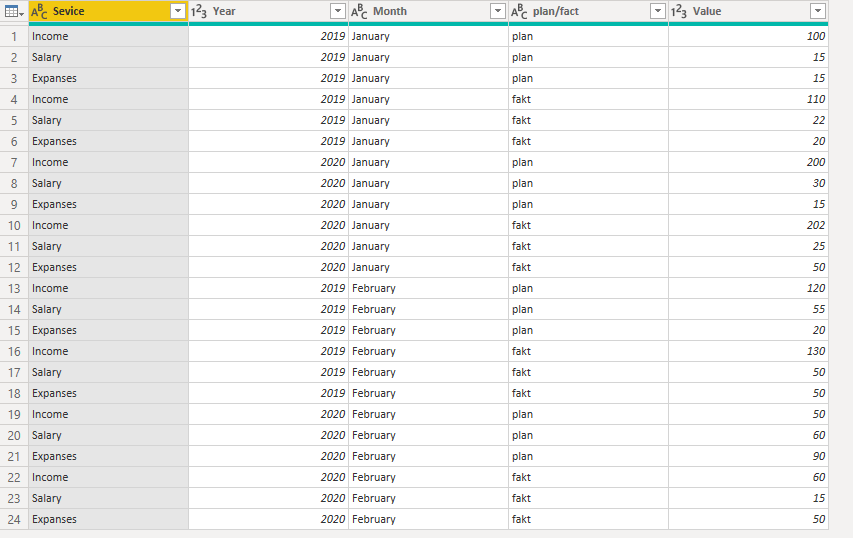This screenshot has width=853, height=538.
Task: Open the table menu icon in the top-left corner
Action: (x=14, y=11)
